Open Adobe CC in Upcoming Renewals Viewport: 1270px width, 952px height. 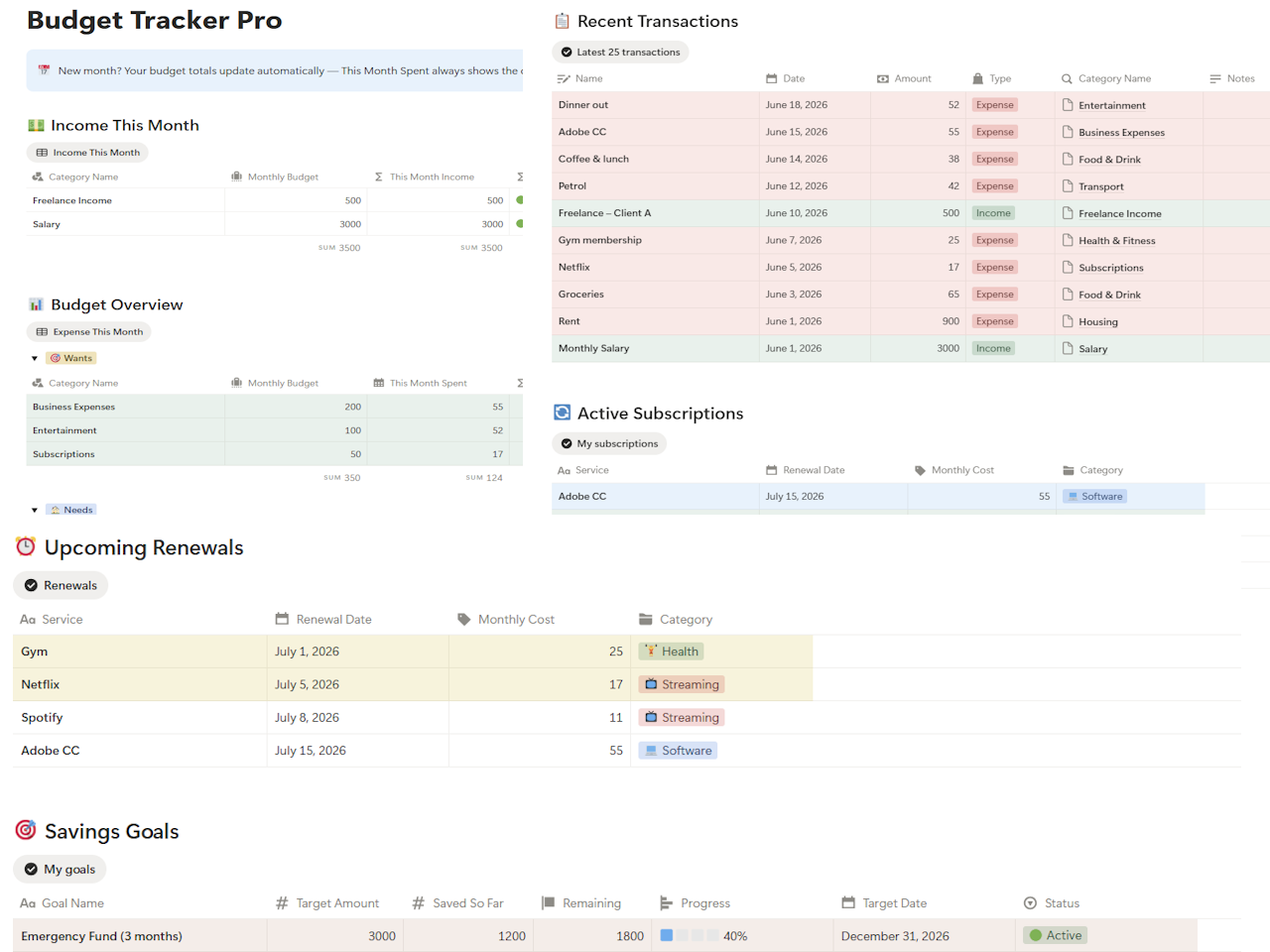(x=50, y=751)
